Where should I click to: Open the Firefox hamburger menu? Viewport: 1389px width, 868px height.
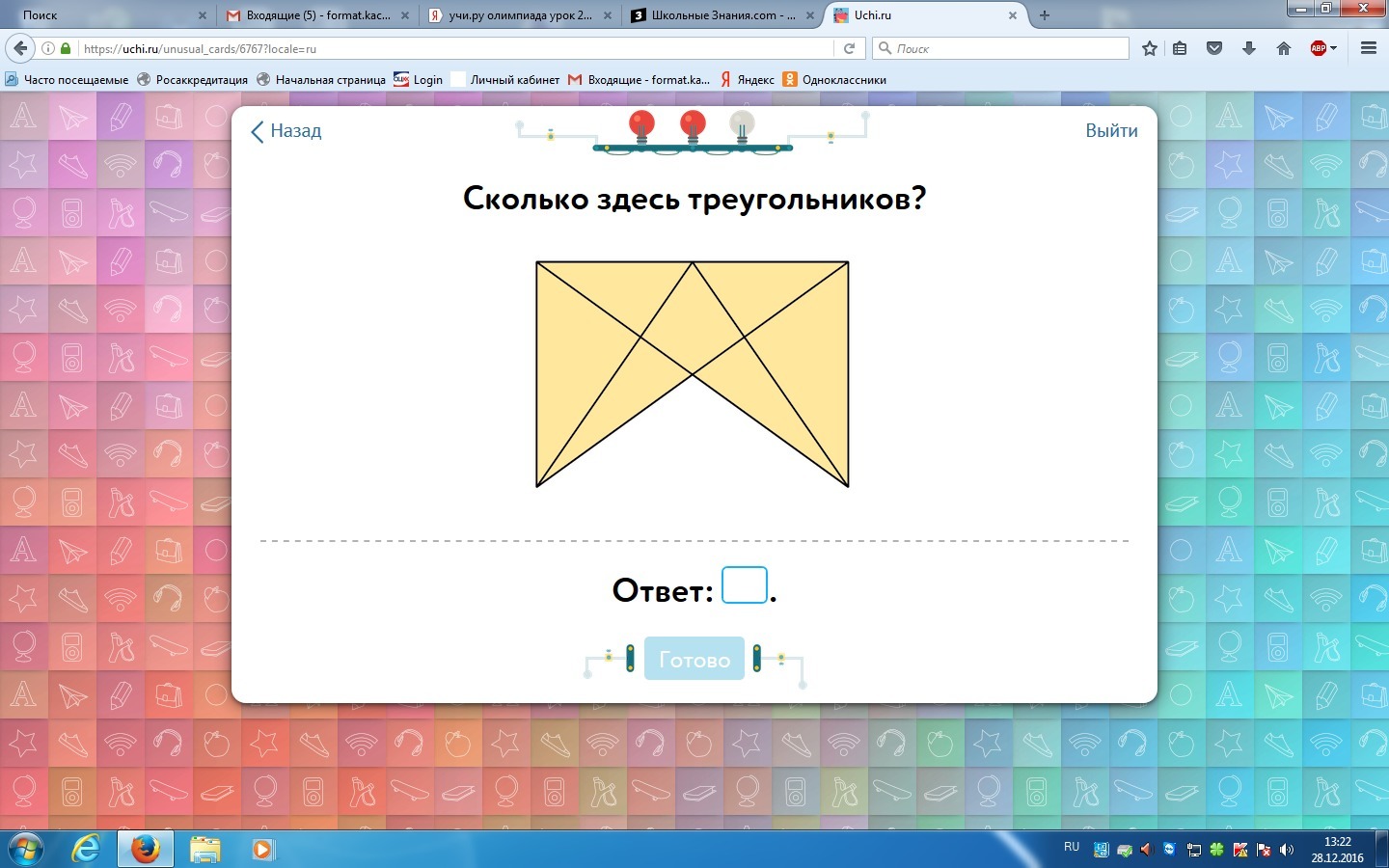[x=1368, y=48]
